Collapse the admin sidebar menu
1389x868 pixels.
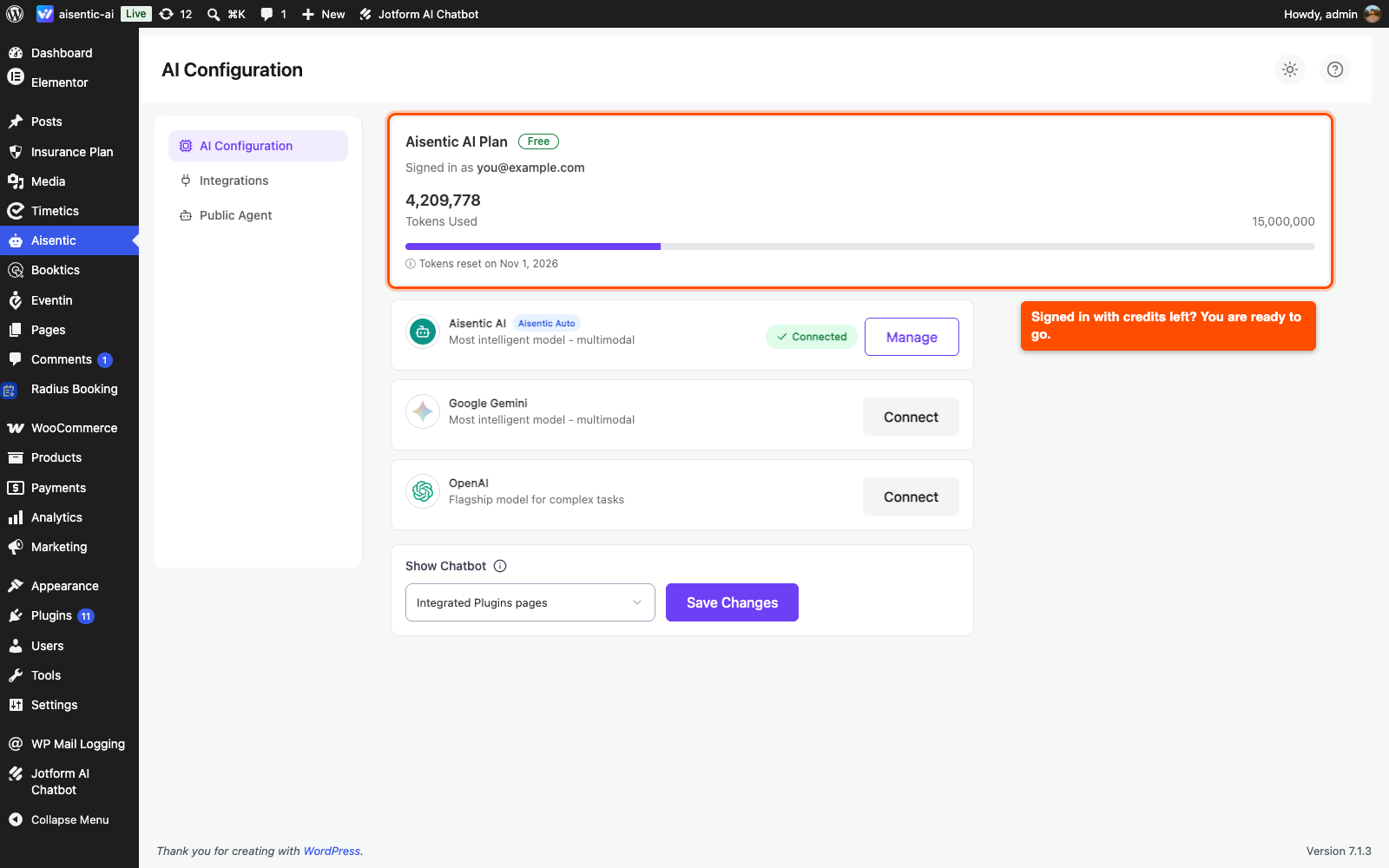click(x=69, y=819)
